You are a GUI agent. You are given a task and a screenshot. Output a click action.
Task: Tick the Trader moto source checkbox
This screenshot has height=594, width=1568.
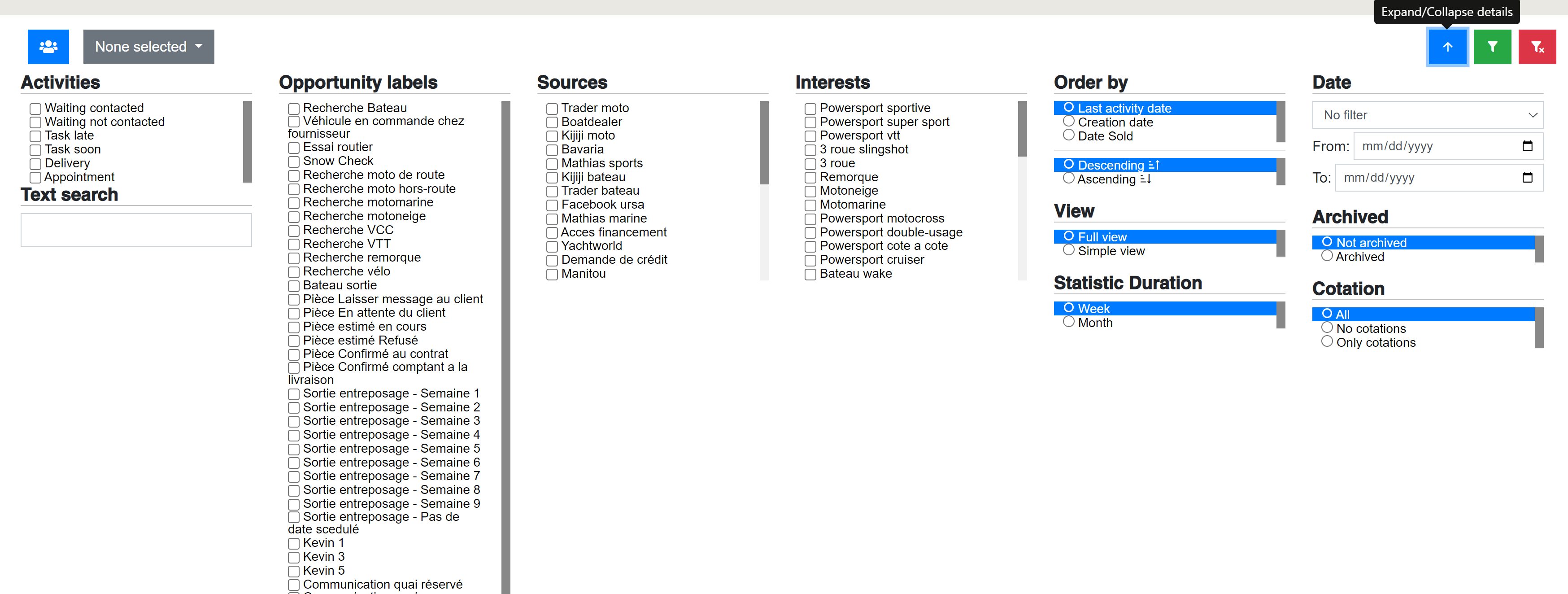[x=552, y=109]
